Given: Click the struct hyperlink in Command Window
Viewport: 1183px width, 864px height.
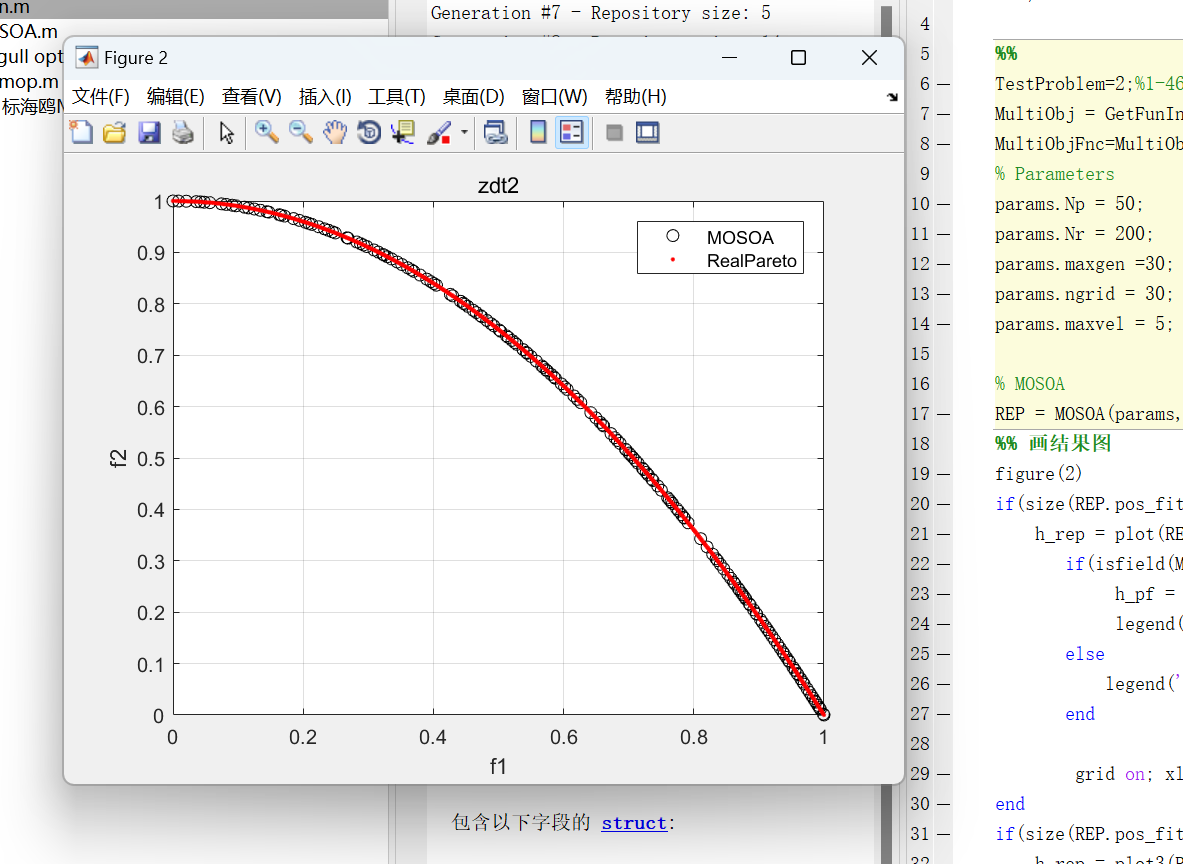Looking at the screenshot, I should click(x=634, y=822).
